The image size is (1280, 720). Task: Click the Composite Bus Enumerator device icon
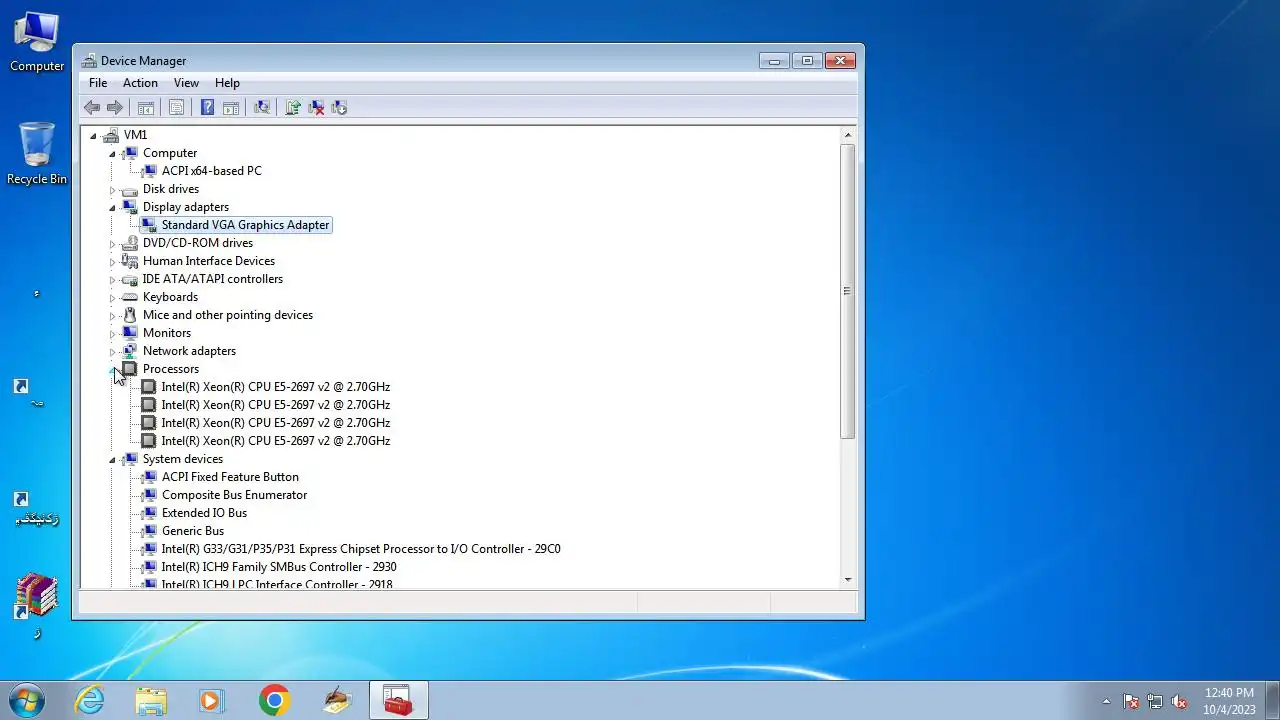149,495
